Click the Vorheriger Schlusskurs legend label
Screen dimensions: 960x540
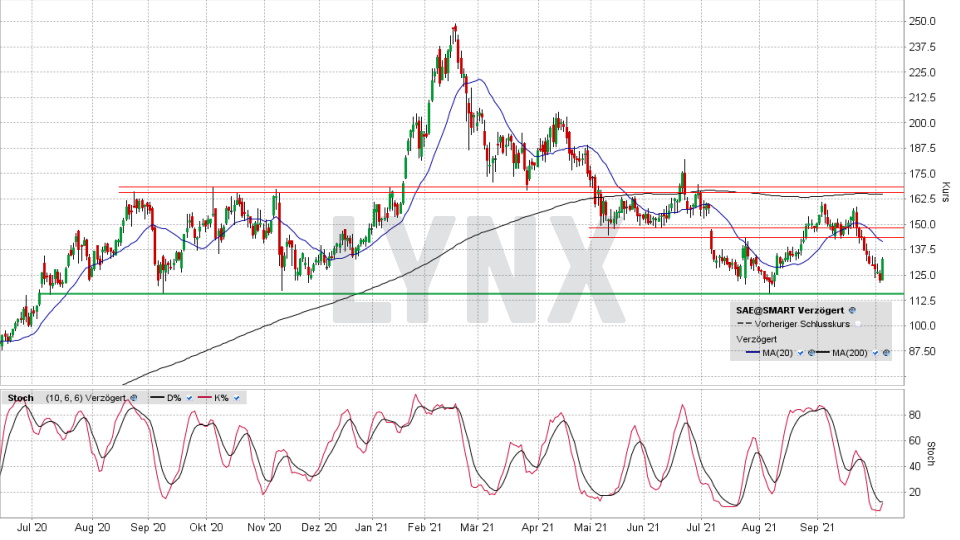[x=802, y=324]
